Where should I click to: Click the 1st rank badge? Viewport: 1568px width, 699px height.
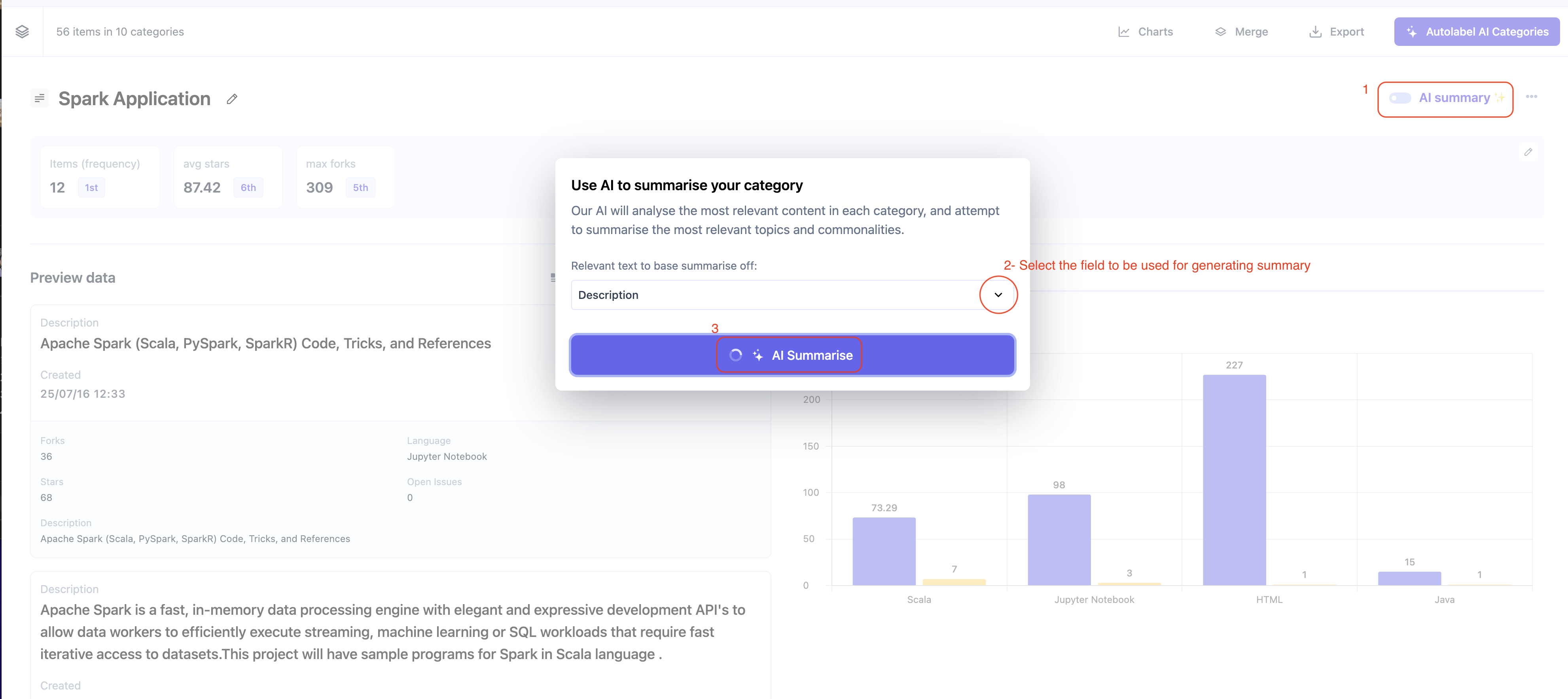click(x=91, y=187)
